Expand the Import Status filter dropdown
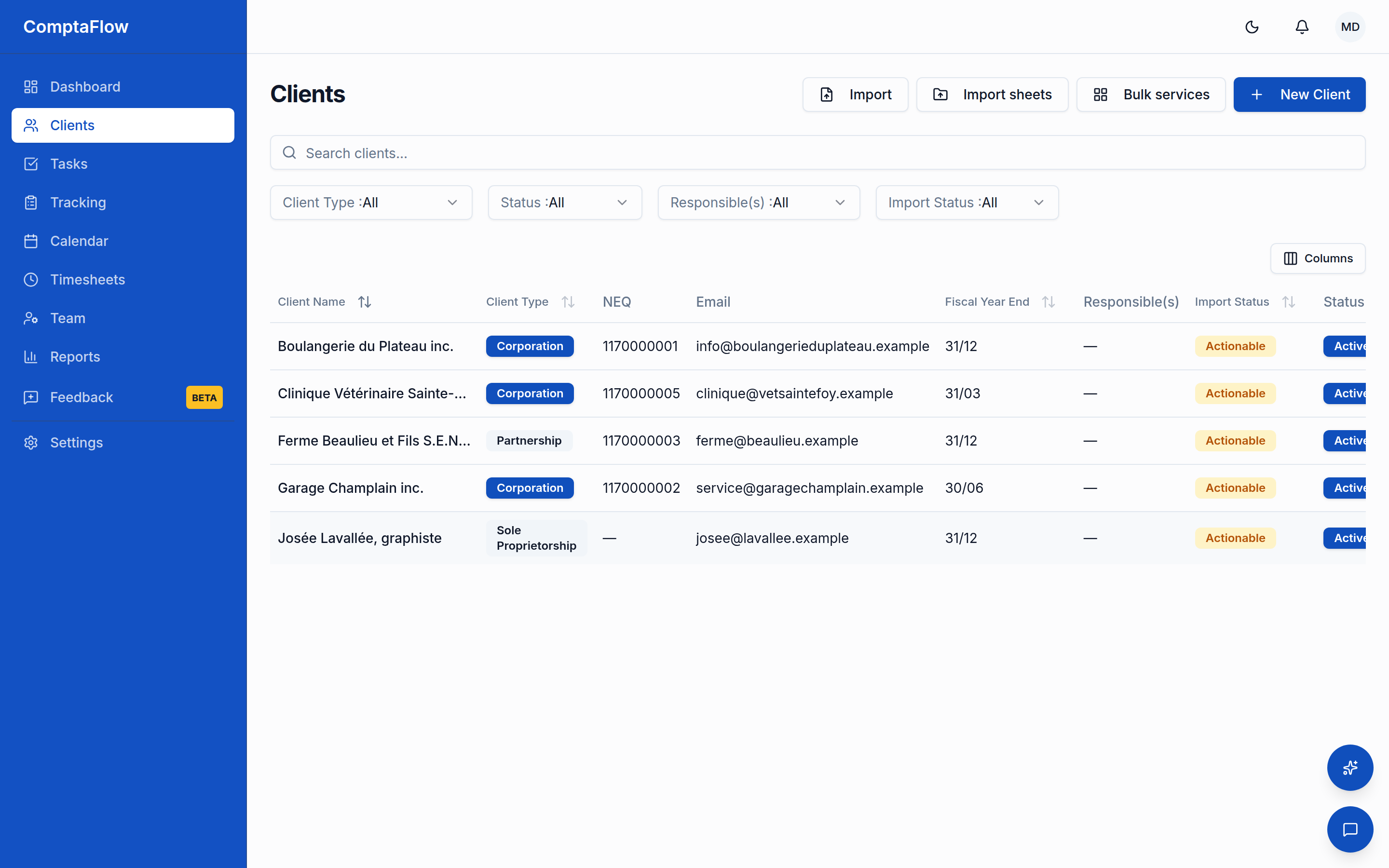The height and width of the screenshot is (868, 1389). click(967, 202)
